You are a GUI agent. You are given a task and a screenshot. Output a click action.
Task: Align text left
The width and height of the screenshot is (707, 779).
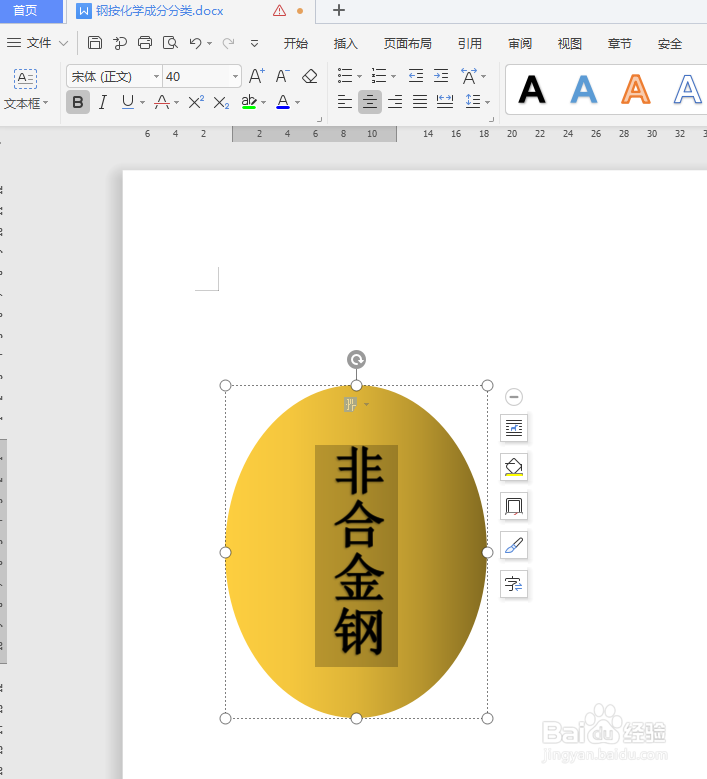pyautogui.click(x=345, y=102)
